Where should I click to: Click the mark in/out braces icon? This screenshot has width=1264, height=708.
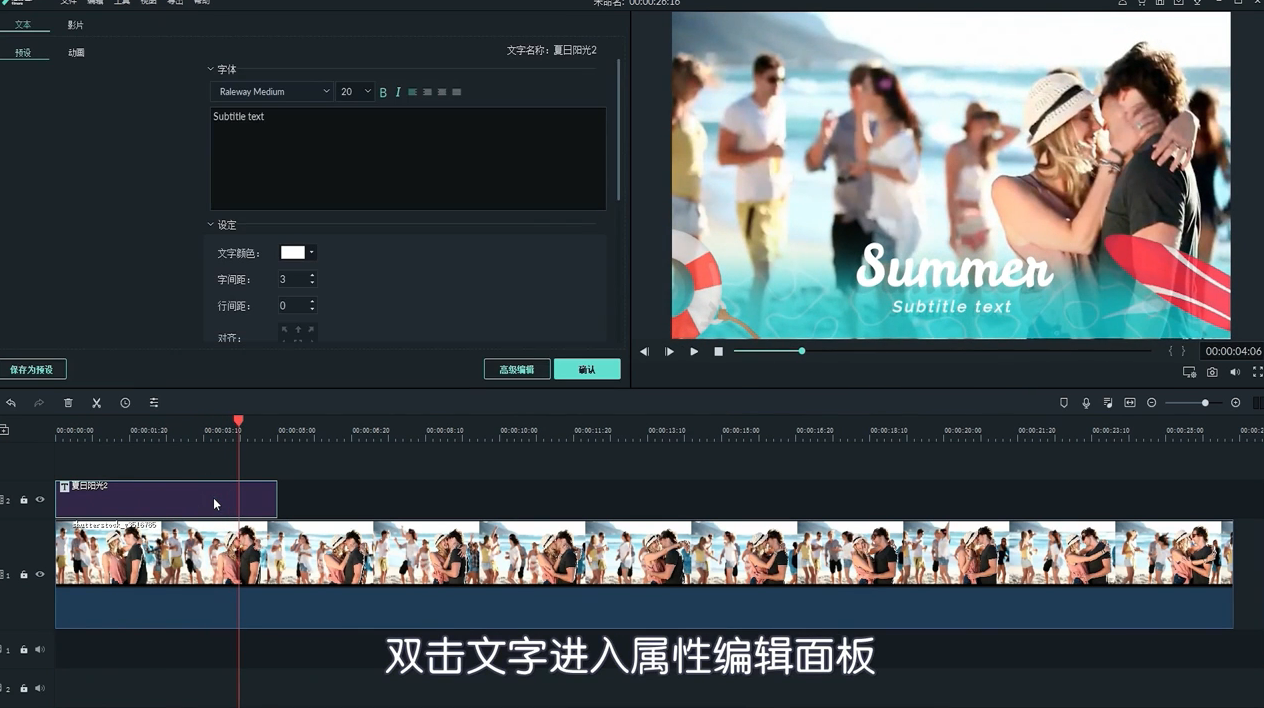pos(1177,352)
